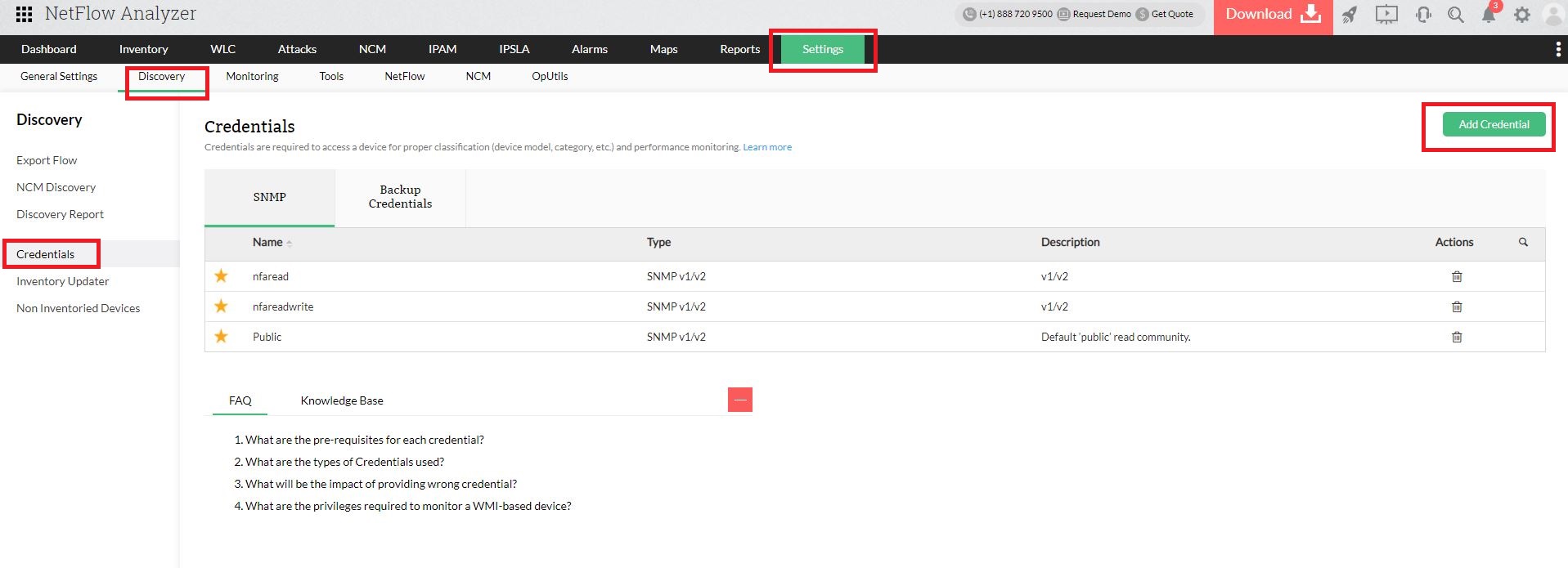
Task: Switch to the Tools sub-tab
Action: pyautogui.click(x=331, y=76)
